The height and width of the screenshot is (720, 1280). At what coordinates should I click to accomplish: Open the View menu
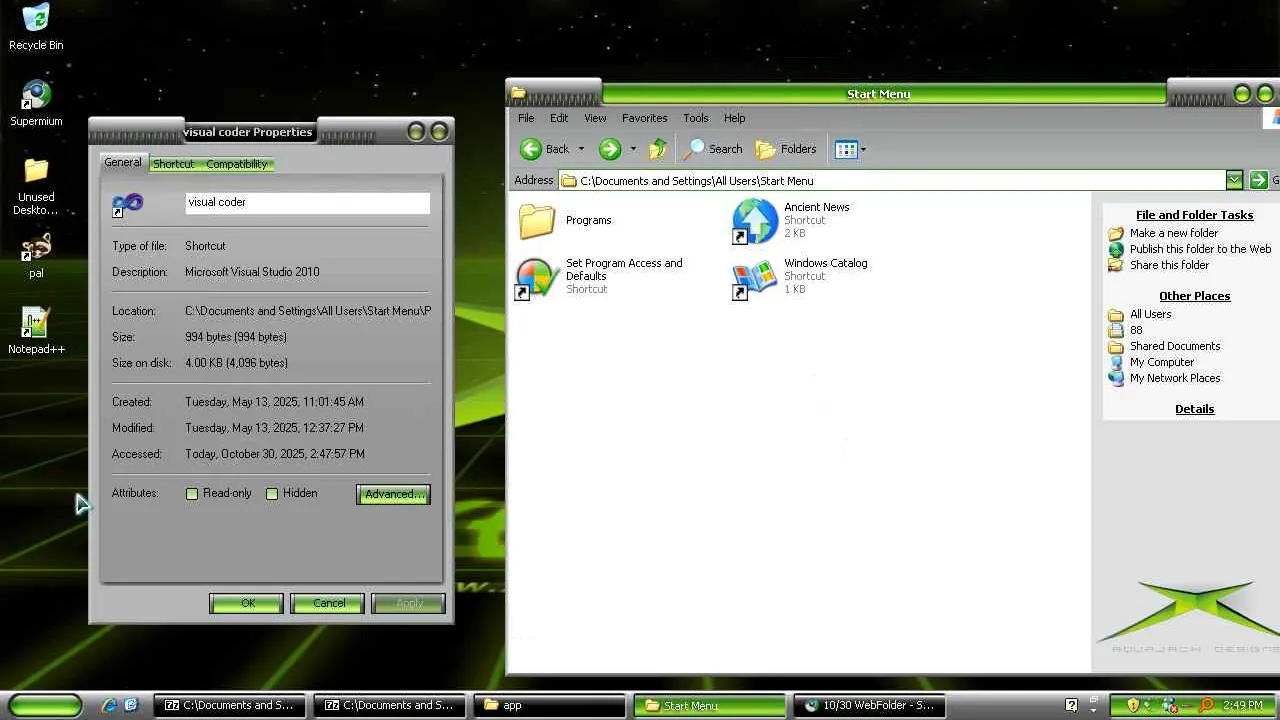(595, 118)
